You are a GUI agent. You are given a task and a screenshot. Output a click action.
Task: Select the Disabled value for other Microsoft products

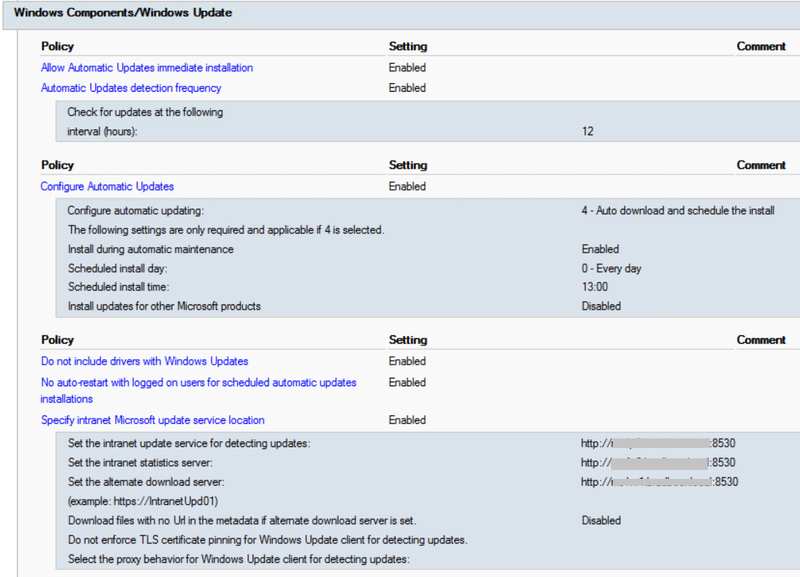(x=601, y=306)
